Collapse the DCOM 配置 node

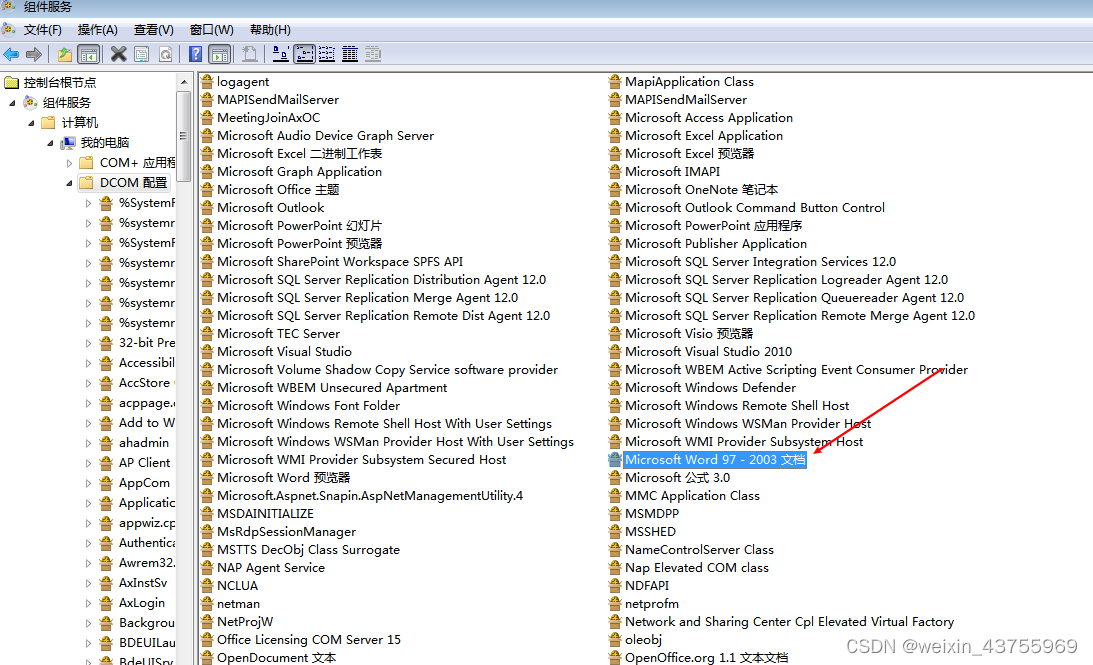(x=69, y=183)
